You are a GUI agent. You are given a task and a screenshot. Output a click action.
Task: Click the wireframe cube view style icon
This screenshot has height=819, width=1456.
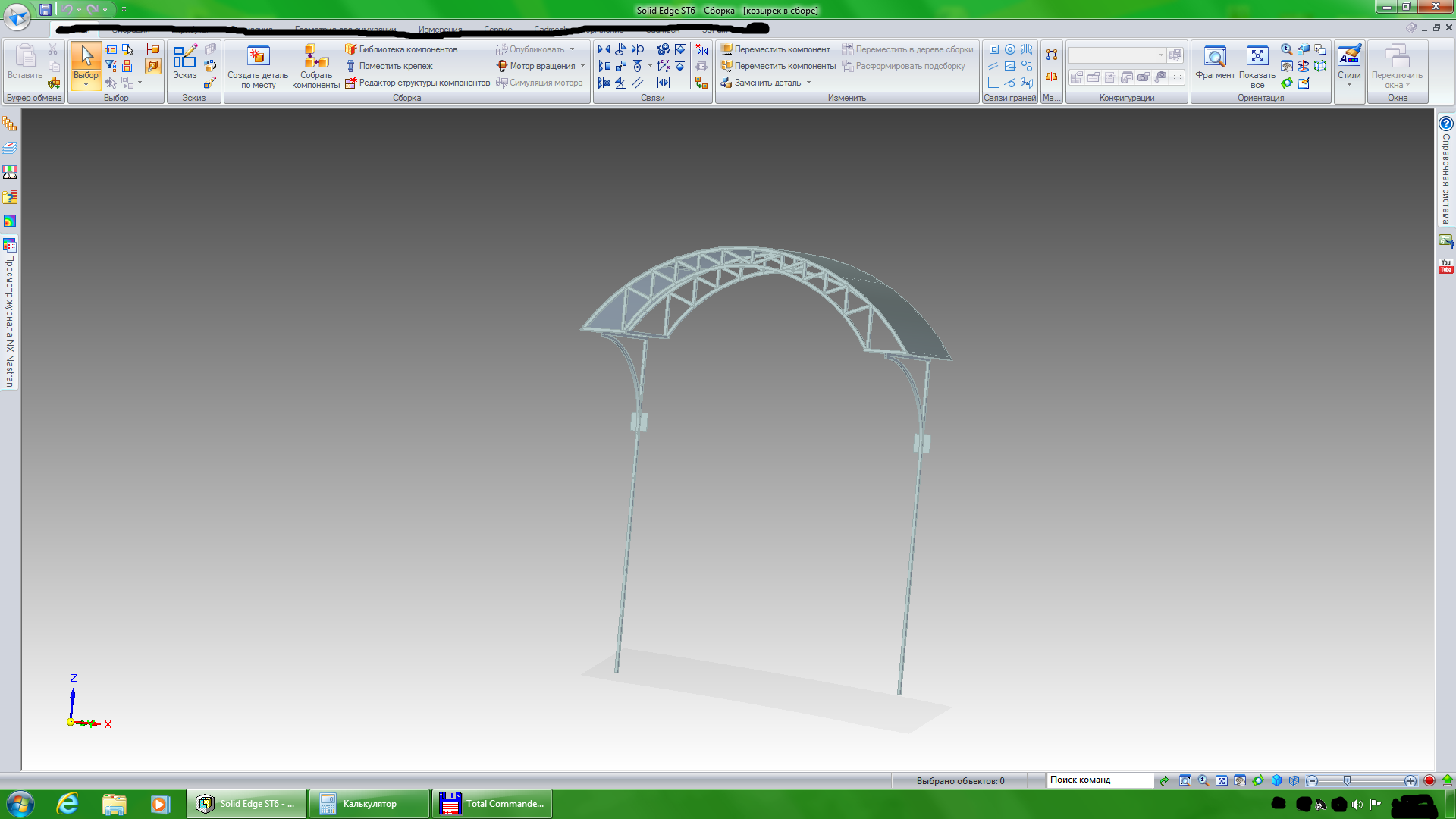click(1294, 780)
